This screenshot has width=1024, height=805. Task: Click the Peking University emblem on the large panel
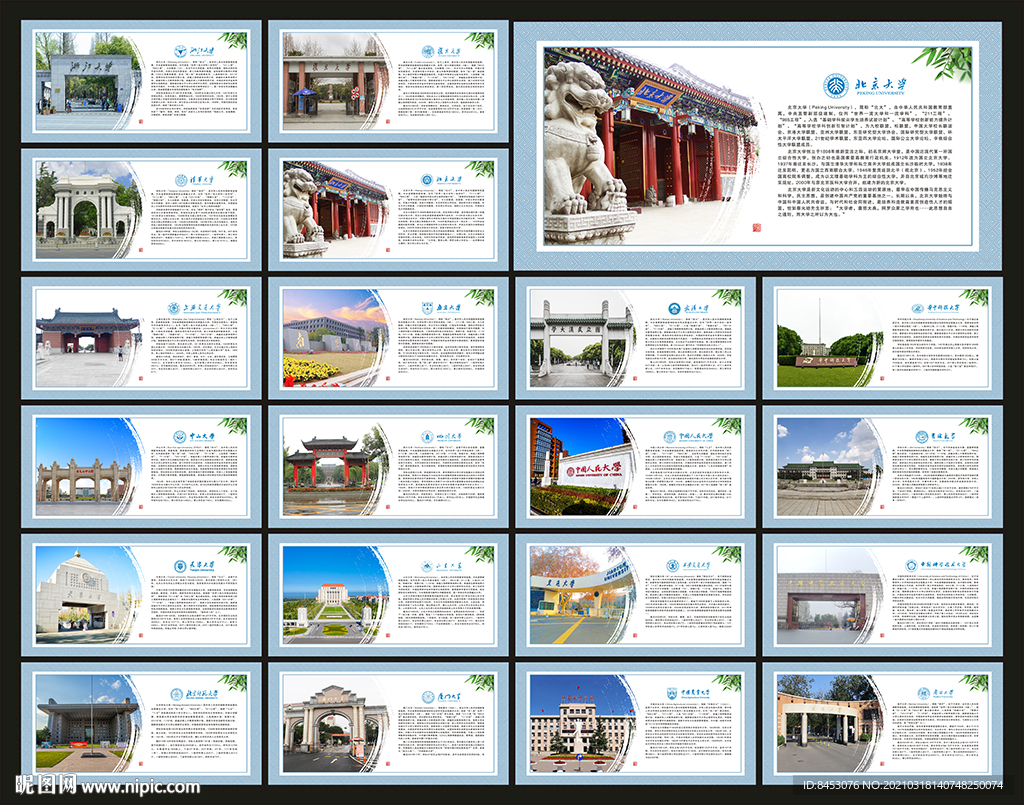click(835, 86)
